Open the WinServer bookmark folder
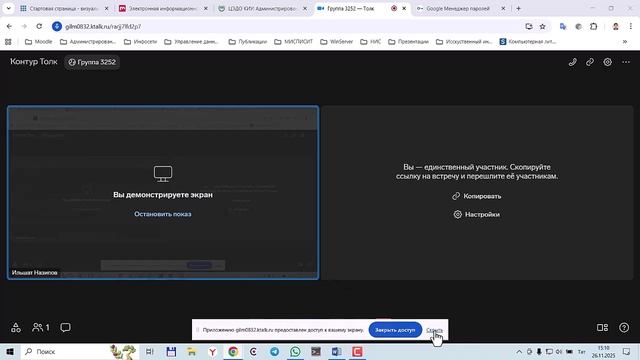 coord(337,42)
